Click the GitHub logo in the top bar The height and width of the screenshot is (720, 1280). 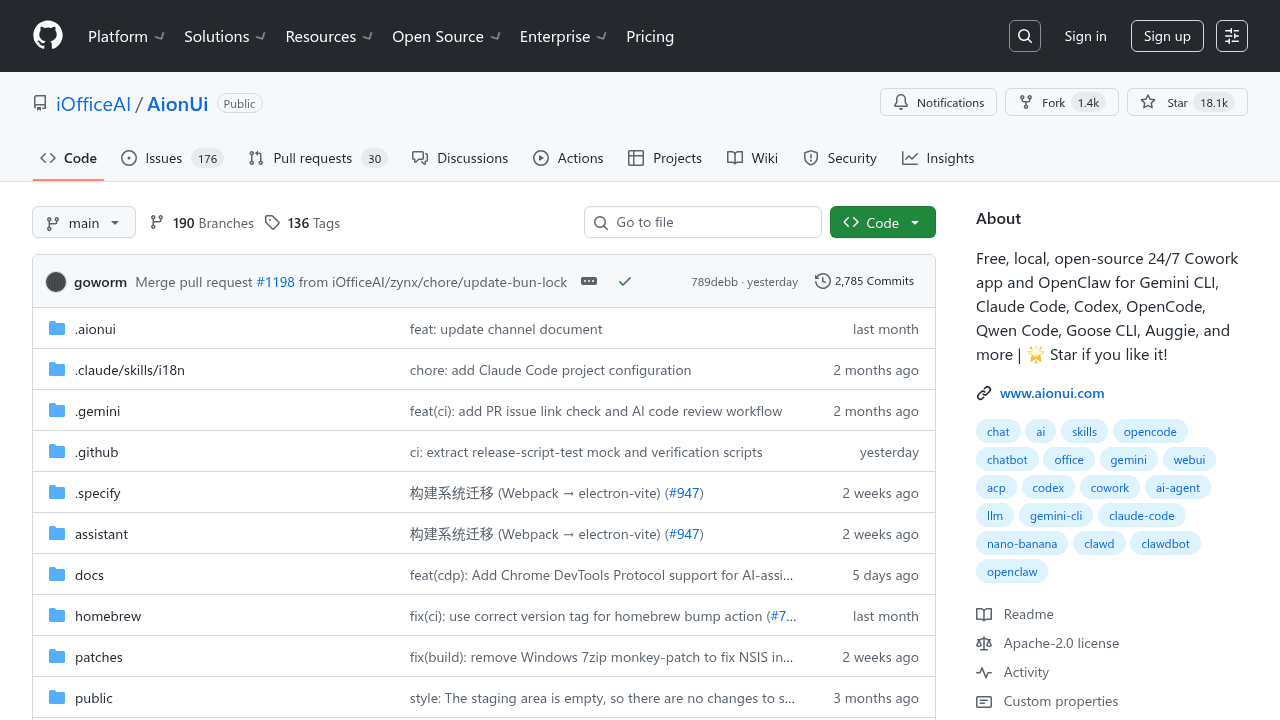(47, 36)
